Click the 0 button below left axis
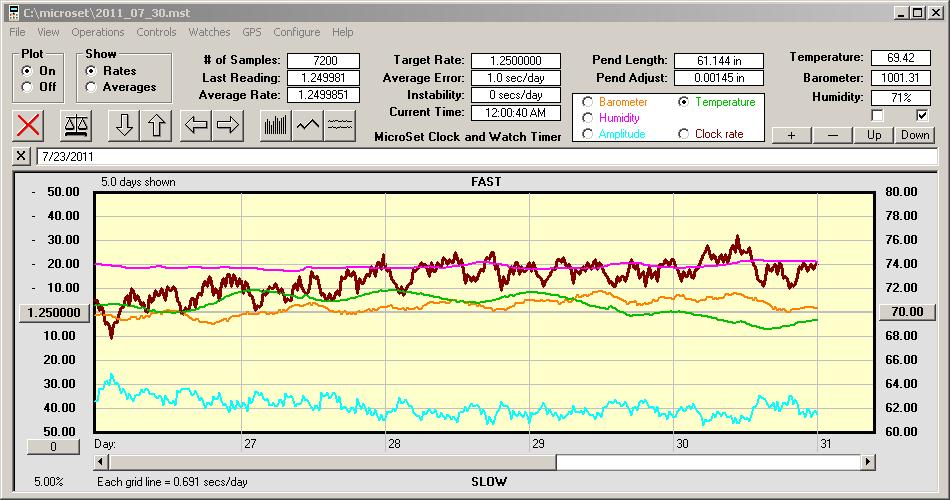 (53, 447)
